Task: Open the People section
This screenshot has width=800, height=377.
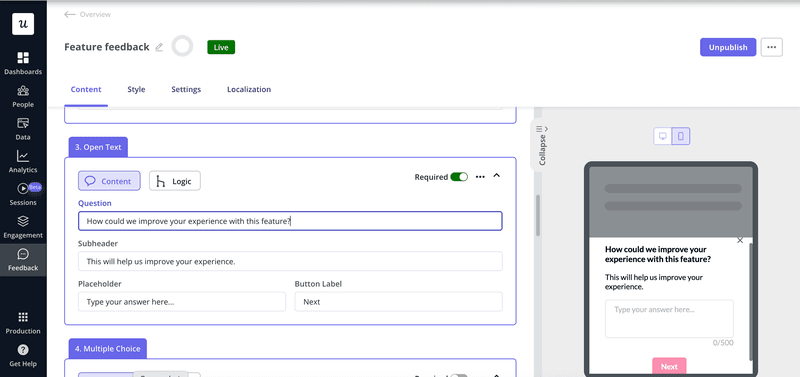Action: tap(23, 96)
